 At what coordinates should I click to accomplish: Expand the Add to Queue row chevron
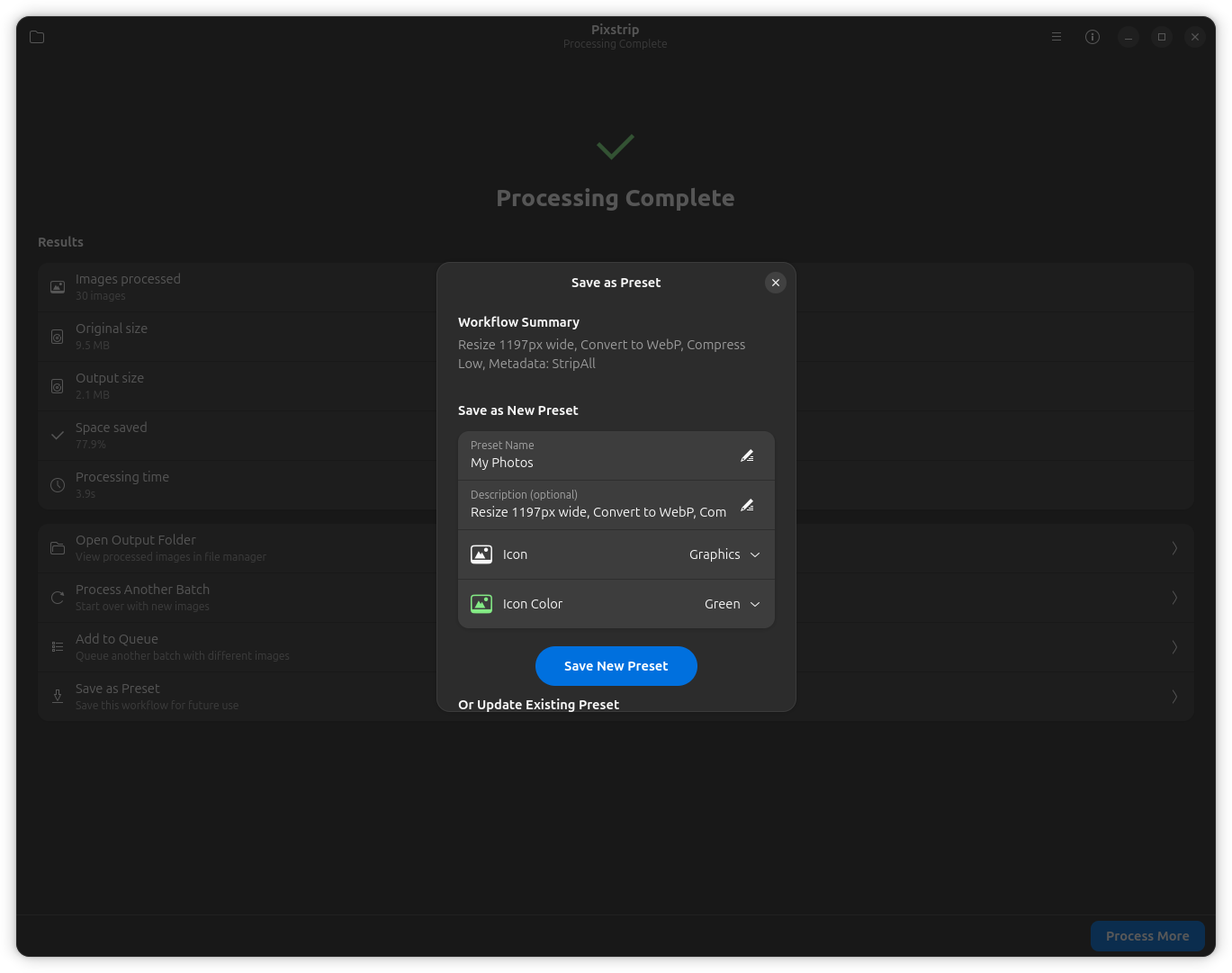tap(1174, 646)
